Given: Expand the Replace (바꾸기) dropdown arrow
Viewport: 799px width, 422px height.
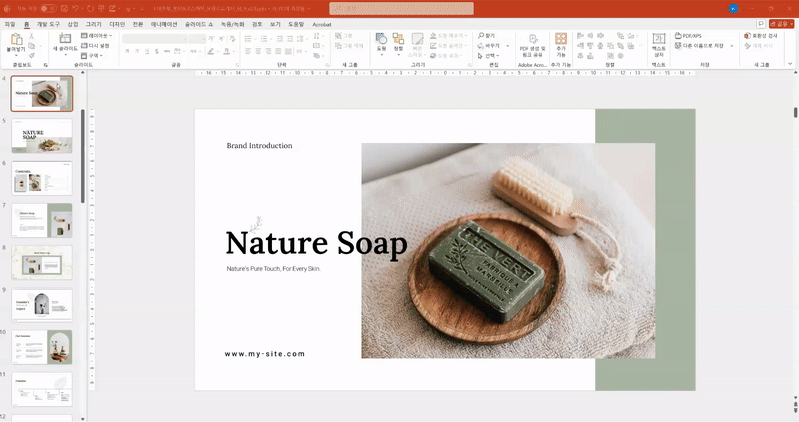Looking at the screenshot, I should [508, 46].
